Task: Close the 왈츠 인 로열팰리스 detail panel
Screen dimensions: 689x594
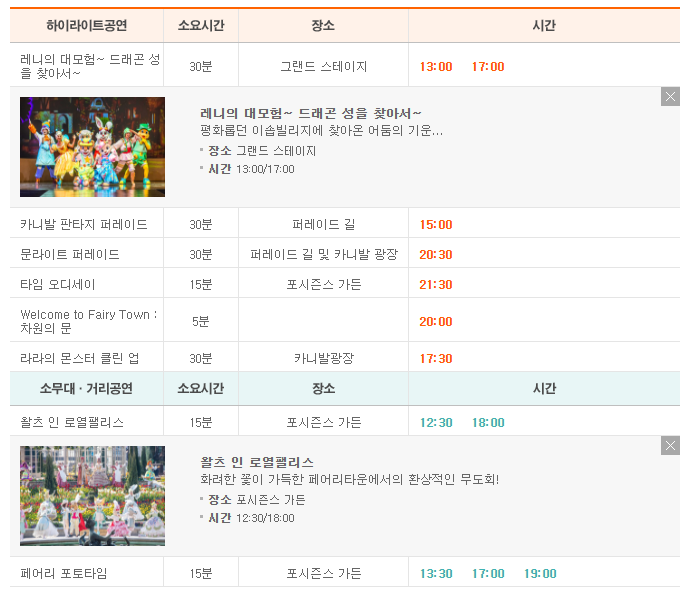Action: coord(670,446)
